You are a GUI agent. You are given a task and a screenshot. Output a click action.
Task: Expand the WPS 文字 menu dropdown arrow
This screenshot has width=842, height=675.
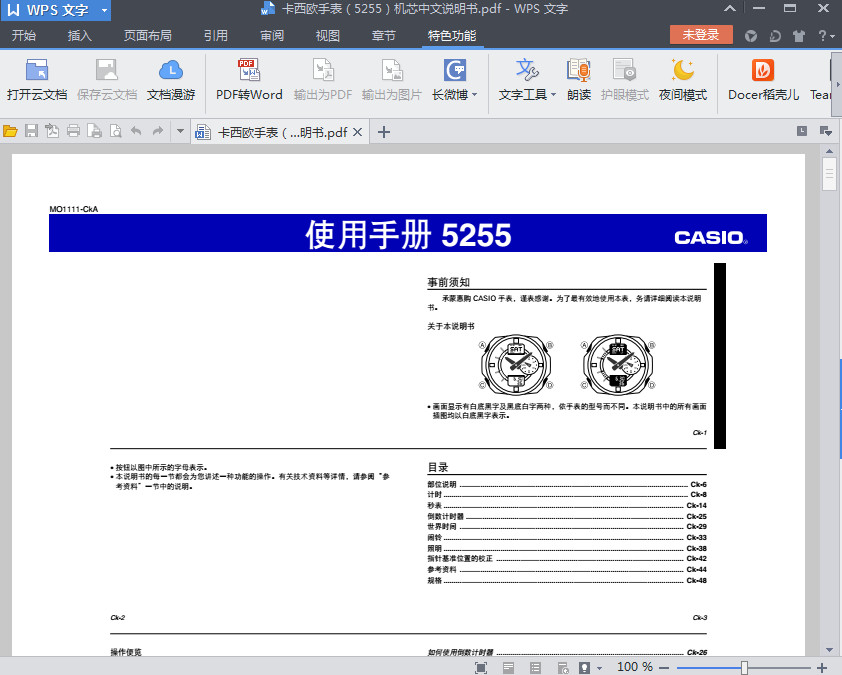click(x=104, y=10)
